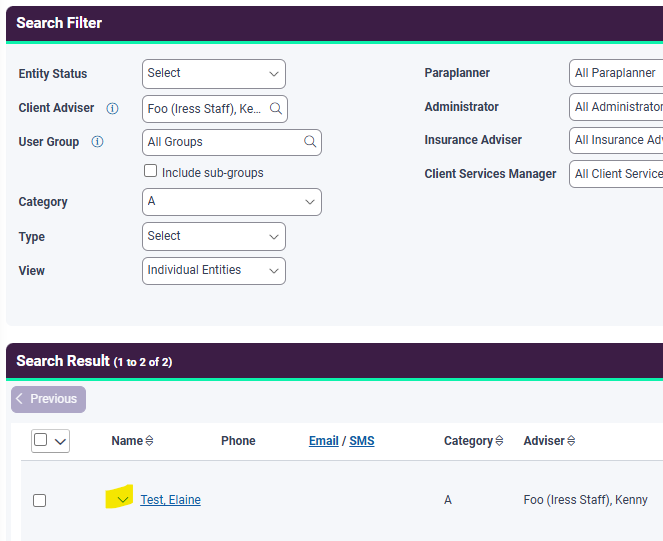
Task: Click the Email column header link
Action: (323, 441)
